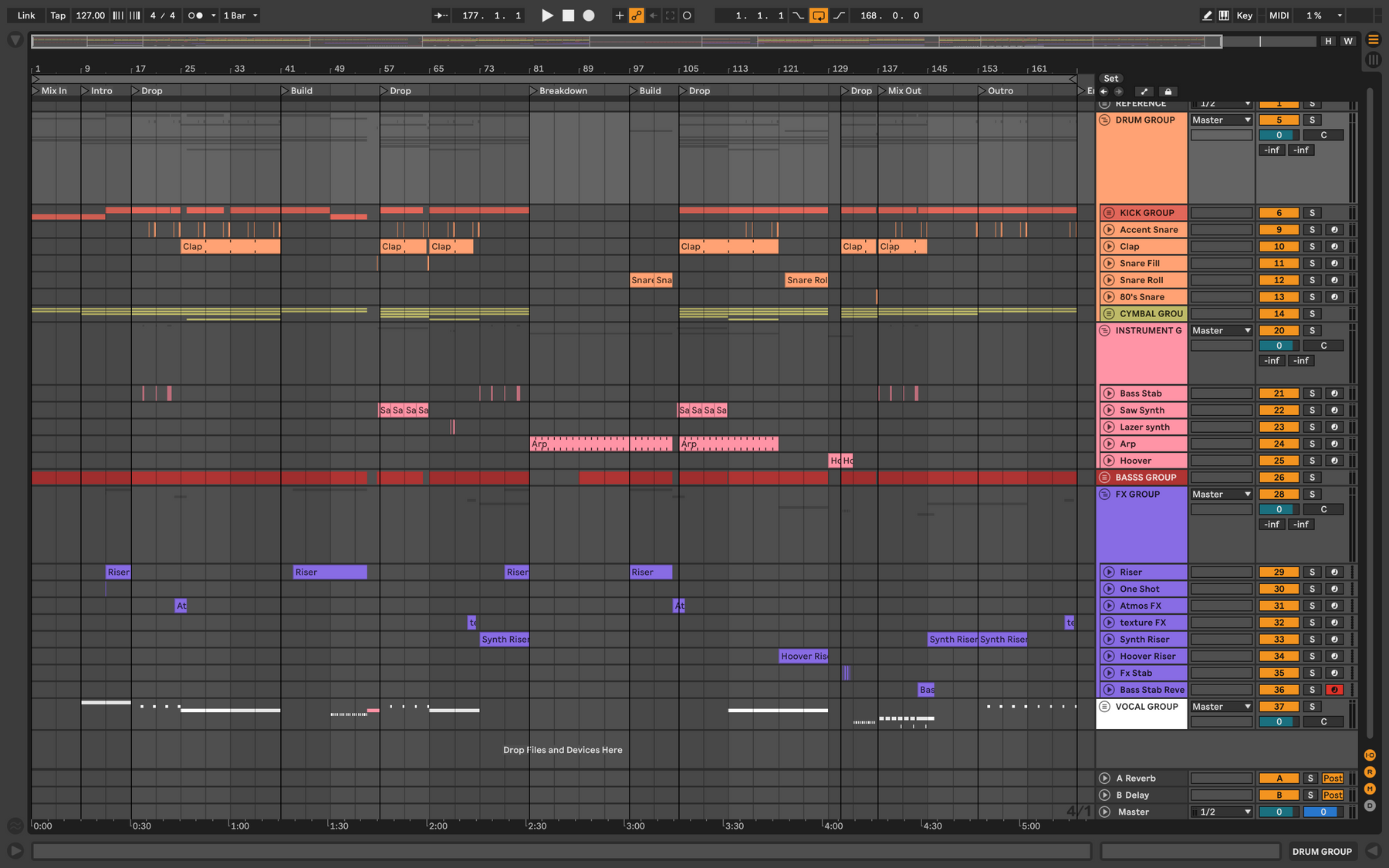This screenshot has width=1389, height=868.
Task: Unfold the Master track triangle
Action: (x=1104, y=812)
